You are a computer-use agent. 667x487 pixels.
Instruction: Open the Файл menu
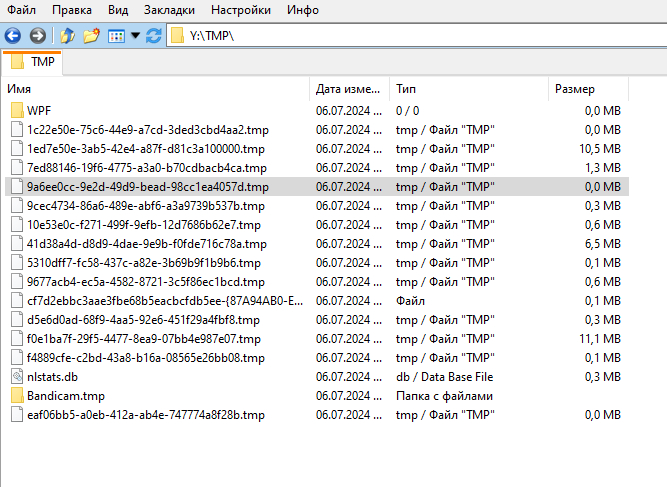point(21,10)
